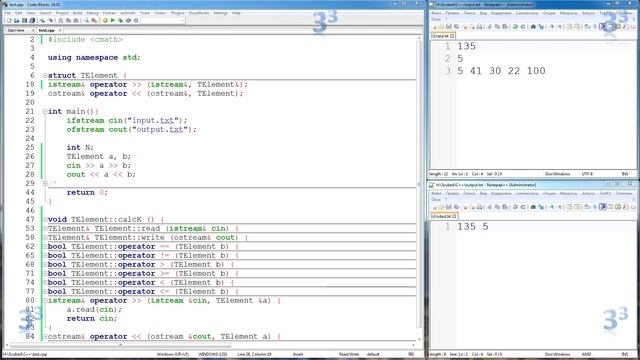Expand folded comment block at line 29
Image resolution: width=640 pixels, height=360 pixels.
pyautogui.click(x=45, y=183)
